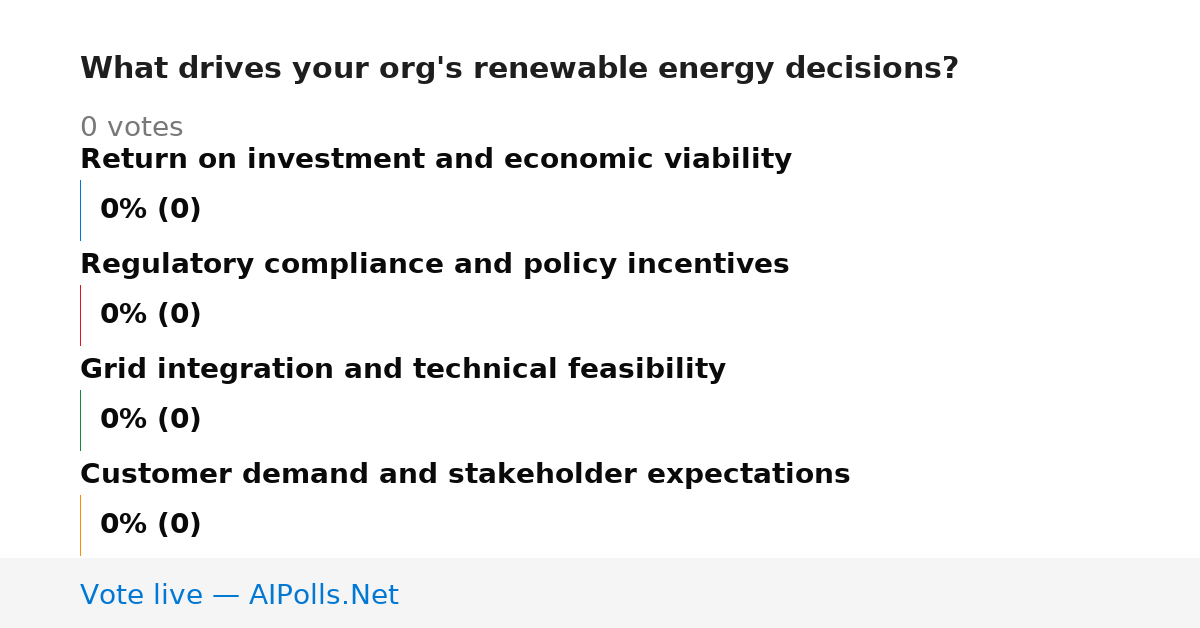
Task: Choose "Grid integration and technical feasibility" option
Action: pyautogui.click(x=403, y=370)
